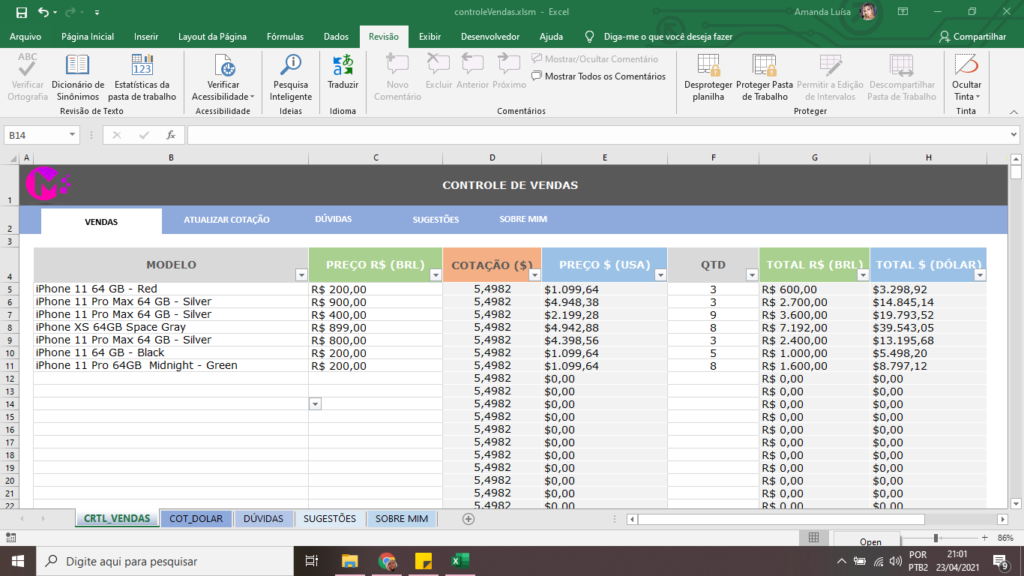Toggle Mostrar Todos os Comentários
1024x576 pixels.
[x=598, y=76]
